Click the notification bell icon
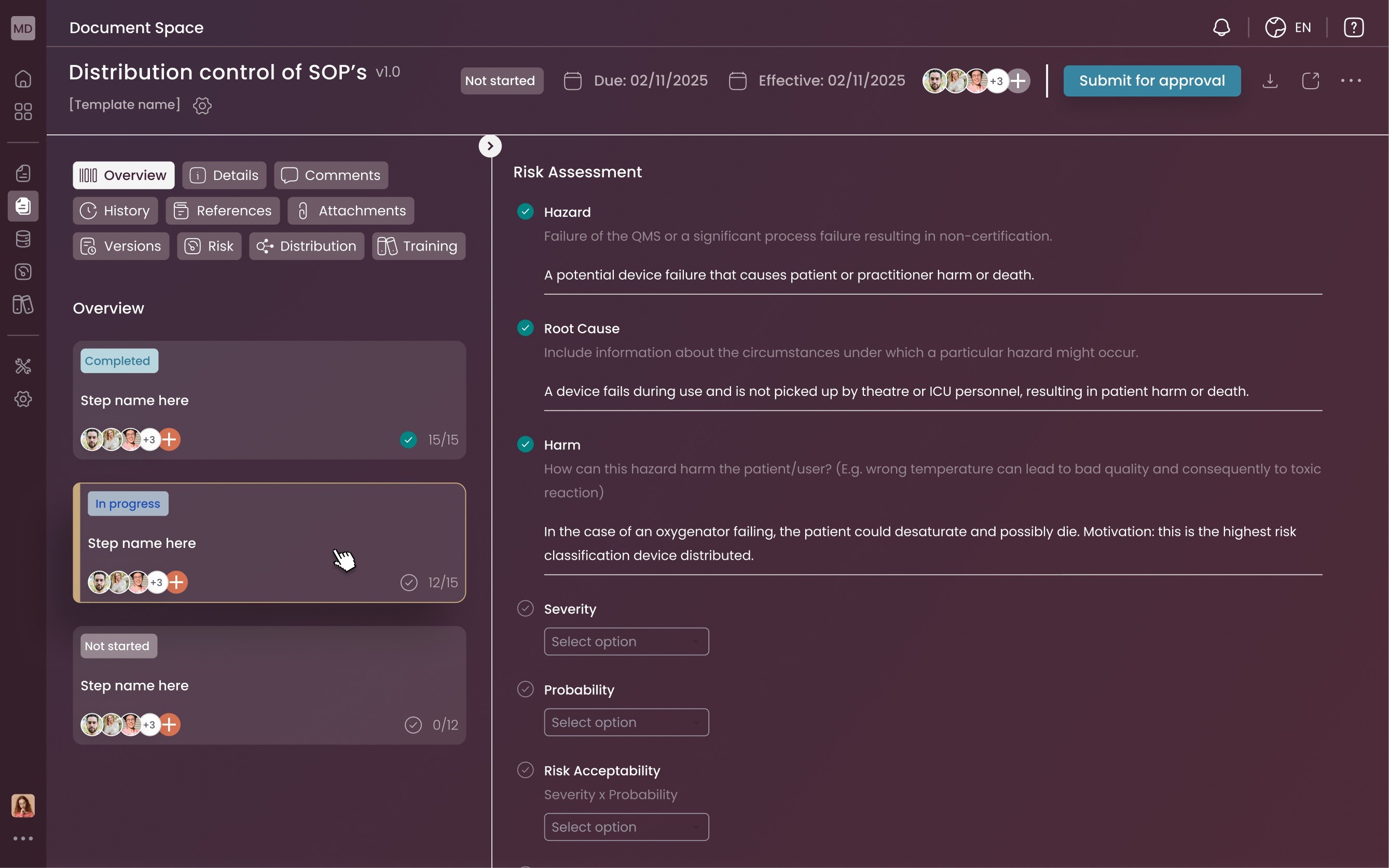 pyautogui.click(x=1221, y=27)
